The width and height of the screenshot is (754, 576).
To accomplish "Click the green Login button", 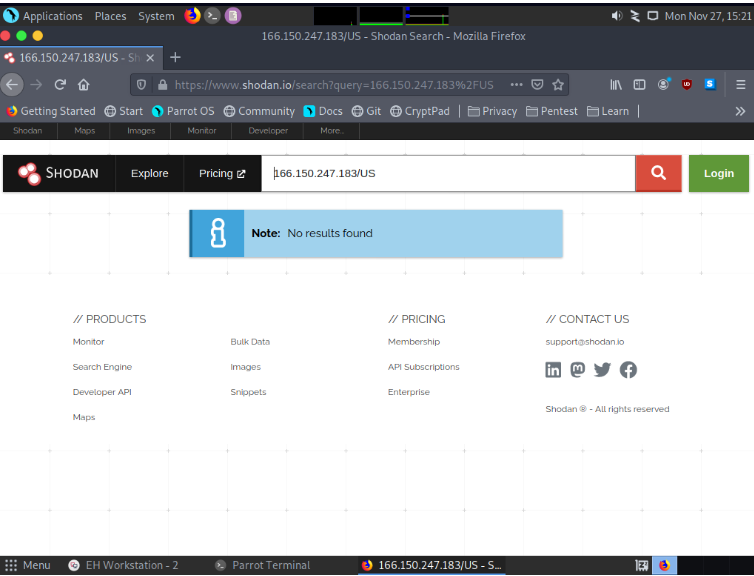I will click(718, 173).
